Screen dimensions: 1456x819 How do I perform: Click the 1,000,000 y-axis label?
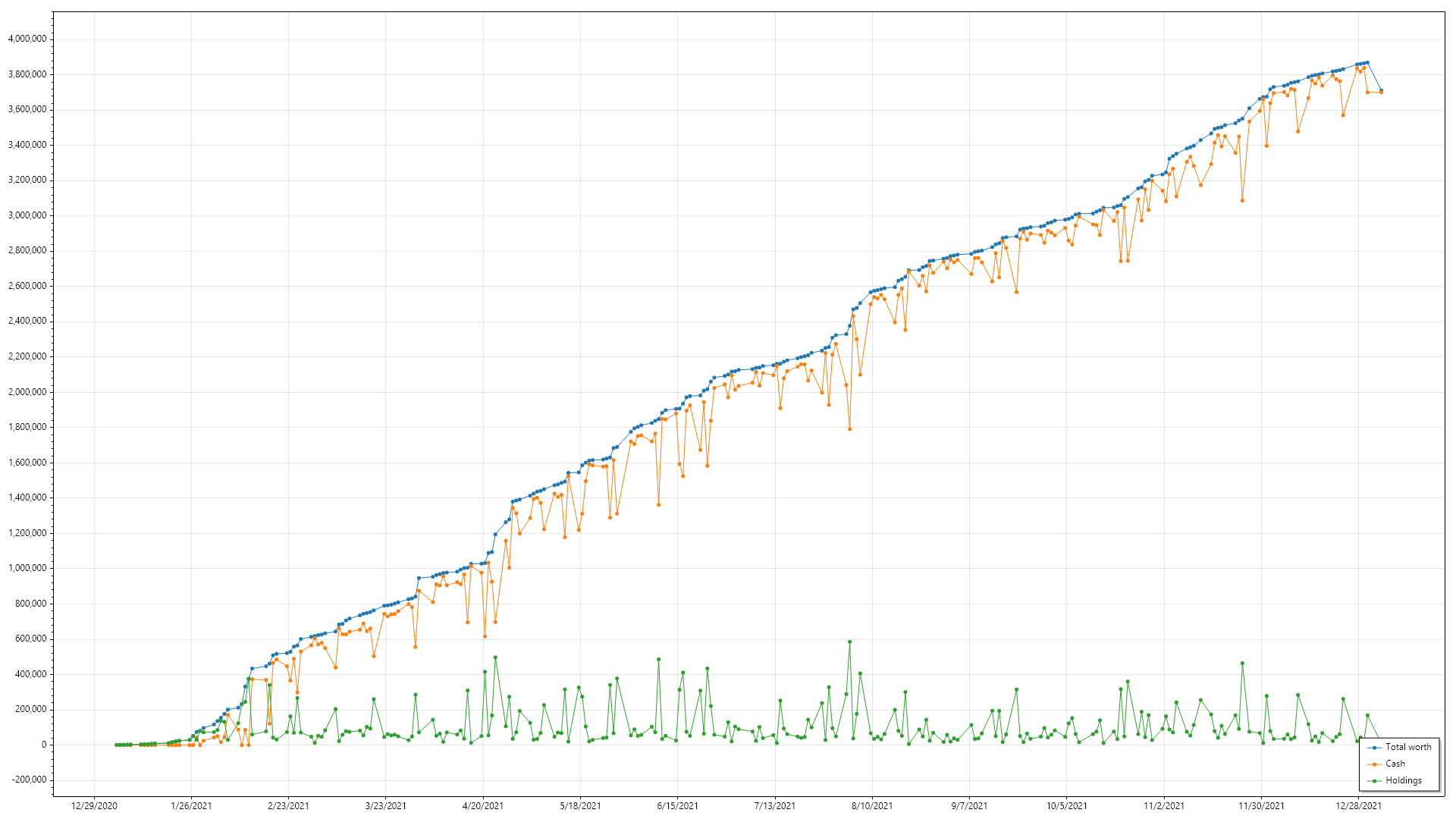27,569
